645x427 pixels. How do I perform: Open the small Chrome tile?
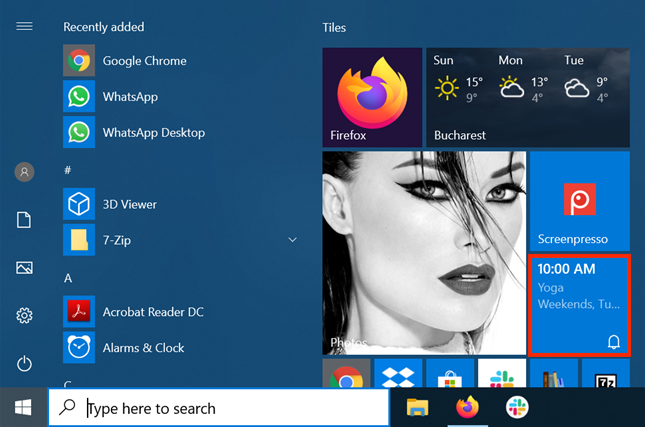click(x=346, y=373)
